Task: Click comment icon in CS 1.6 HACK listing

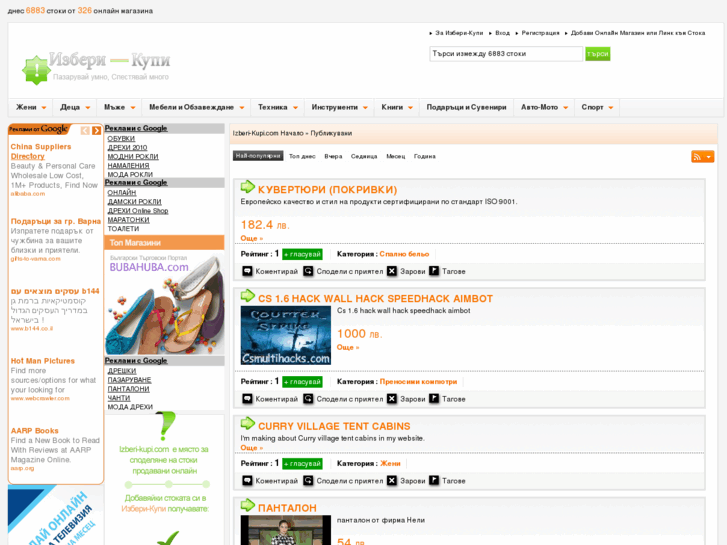Action: (x=248, y=398)
